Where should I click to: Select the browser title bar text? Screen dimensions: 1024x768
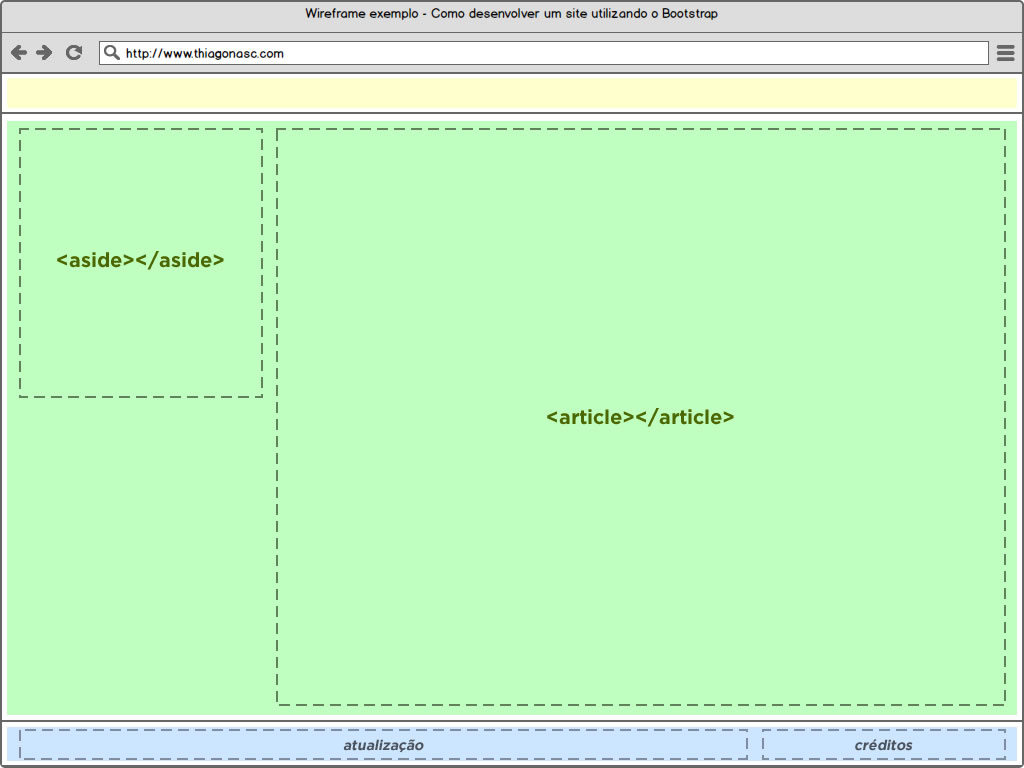pos(511,14)
